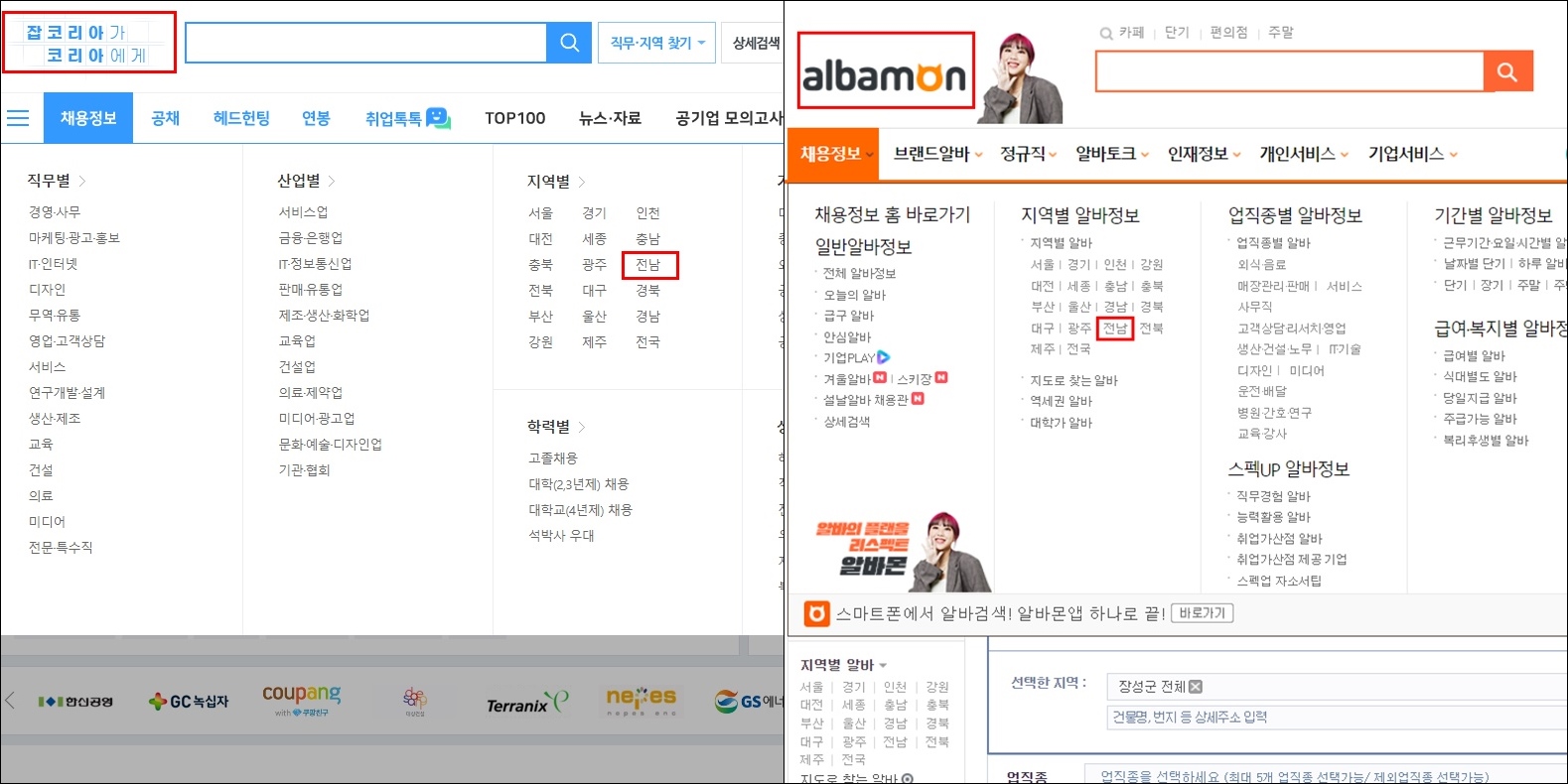
Task: Expand the 정규직 menu
Action: (1028, 154)
